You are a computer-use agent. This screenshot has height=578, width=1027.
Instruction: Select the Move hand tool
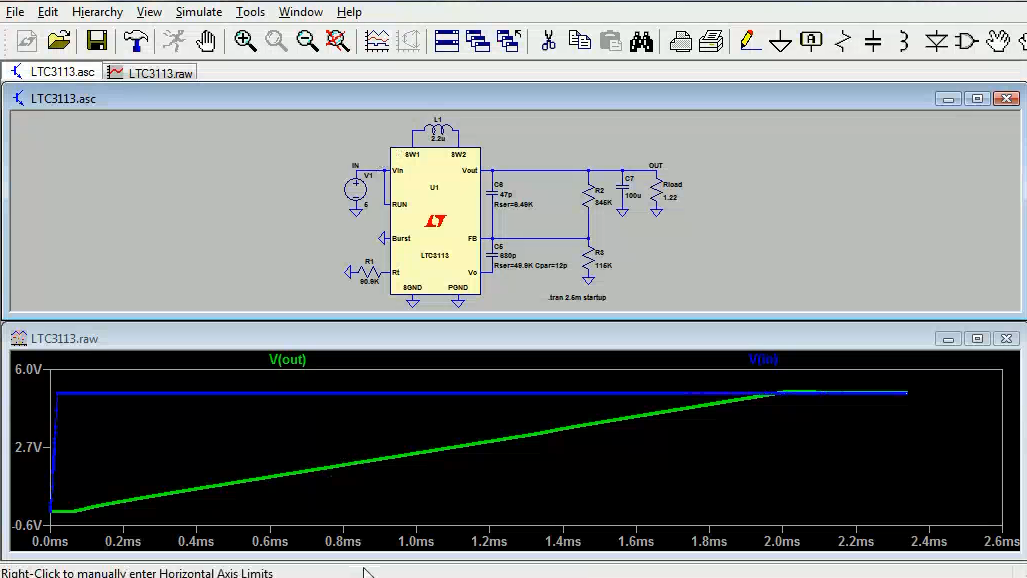point(998,41)
